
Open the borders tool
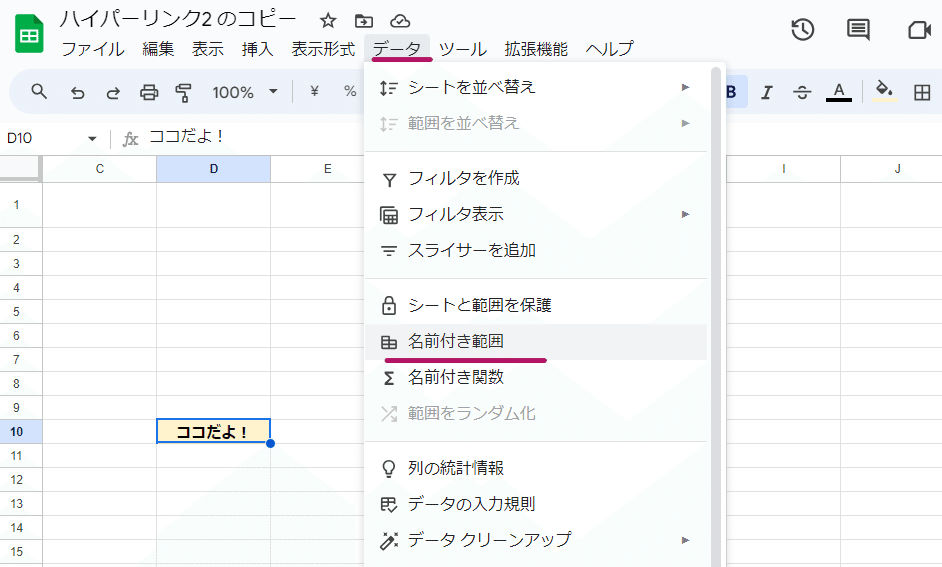(x=922, y=92)
